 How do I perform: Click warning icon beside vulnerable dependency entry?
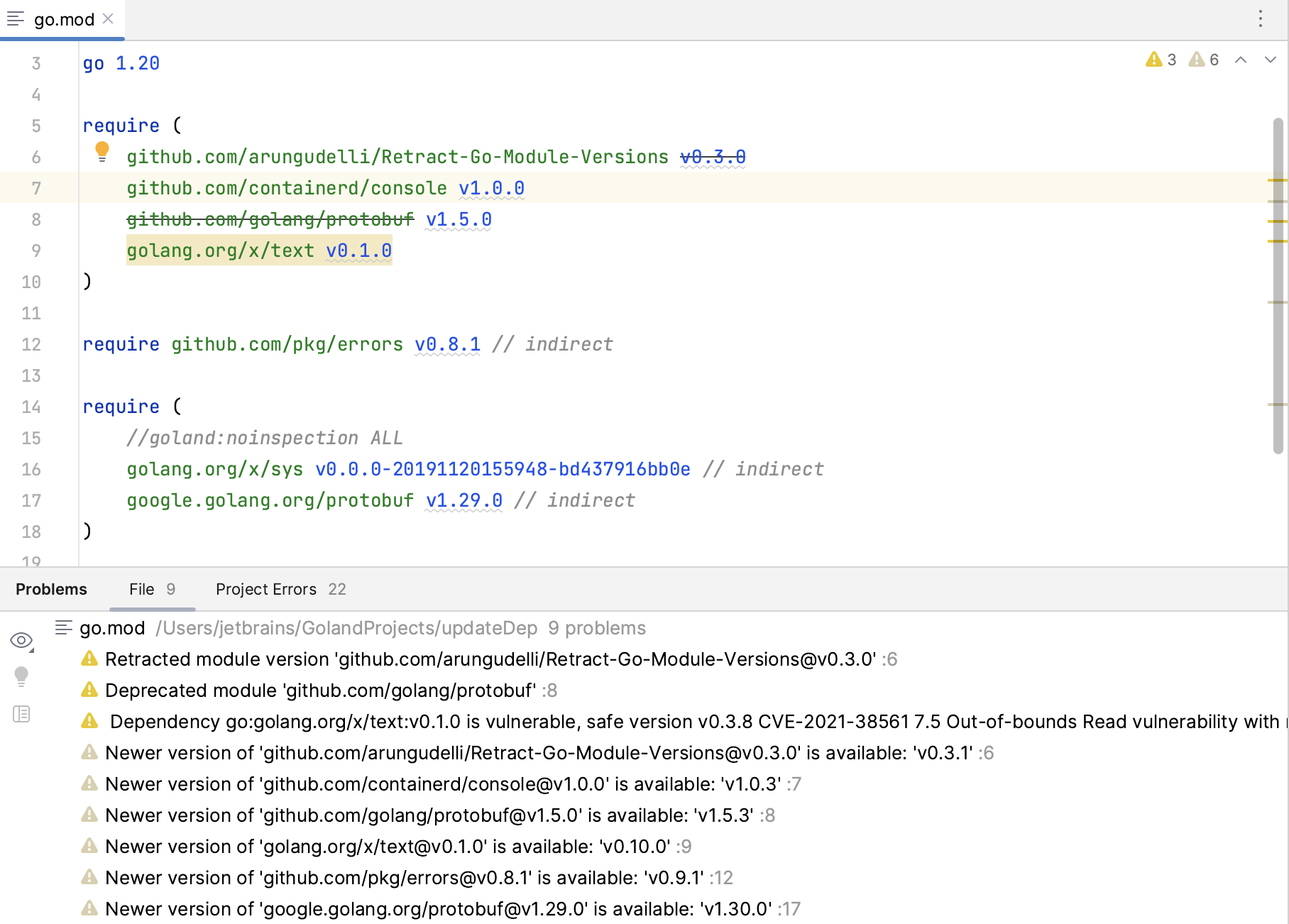(x=89, y=721)
